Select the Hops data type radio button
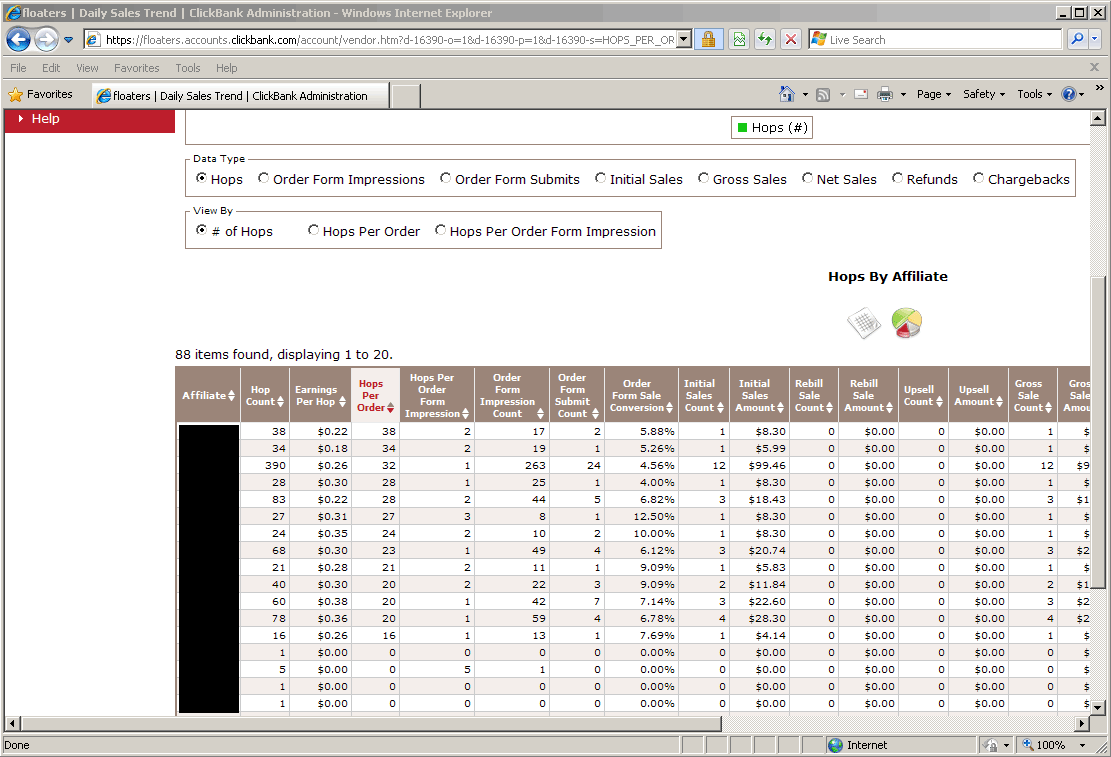This screenshot has width=1111, height=757. (x=201, y=178)
